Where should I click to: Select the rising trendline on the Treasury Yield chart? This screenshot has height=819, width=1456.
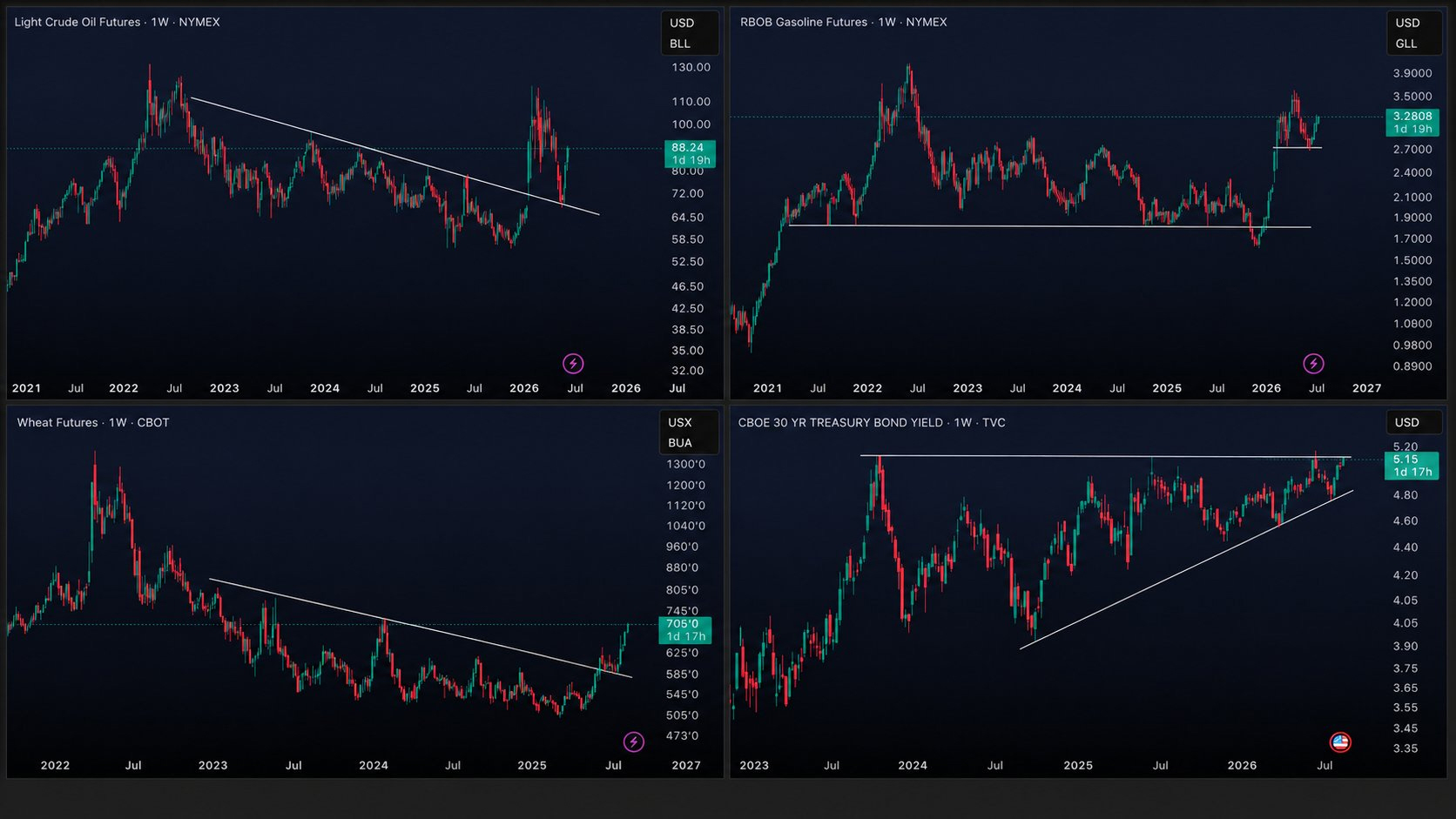(x=1186, y=570)
